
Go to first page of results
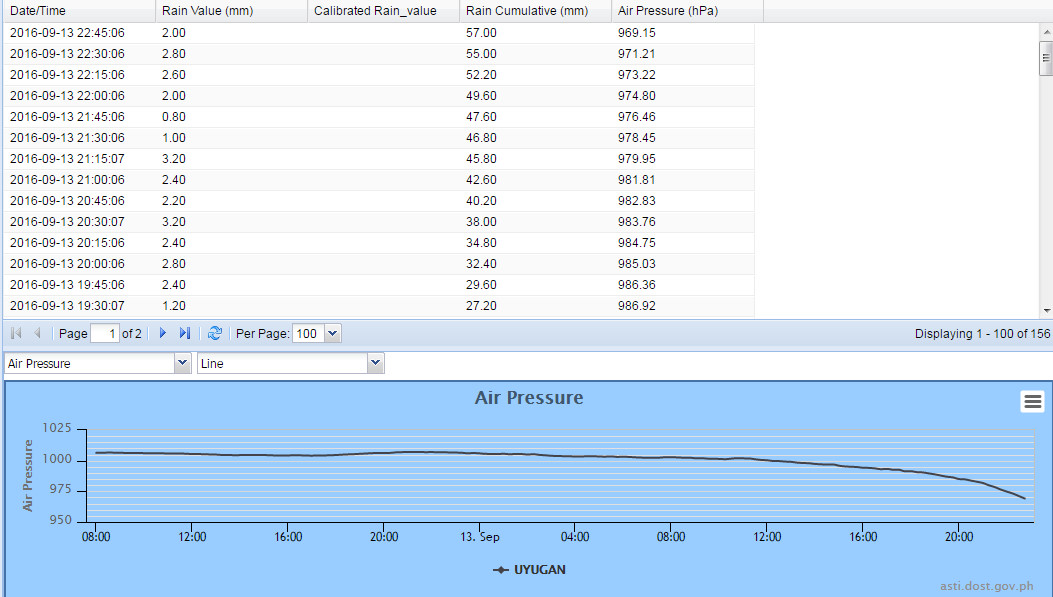coord(15,333)
